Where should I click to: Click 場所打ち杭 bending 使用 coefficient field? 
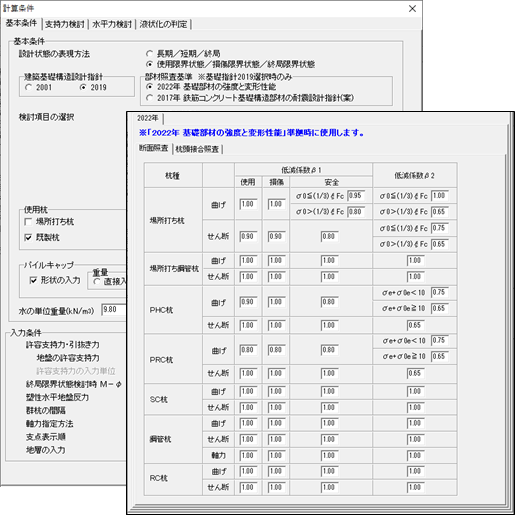[248, 204]
